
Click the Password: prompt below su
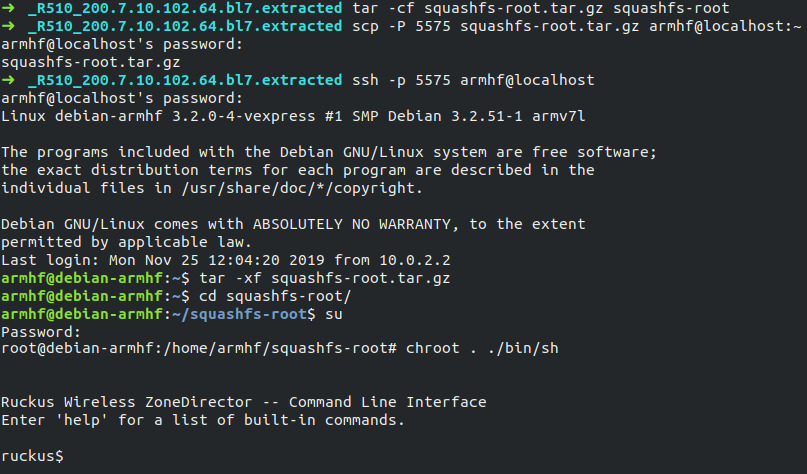tap(39, 331)
